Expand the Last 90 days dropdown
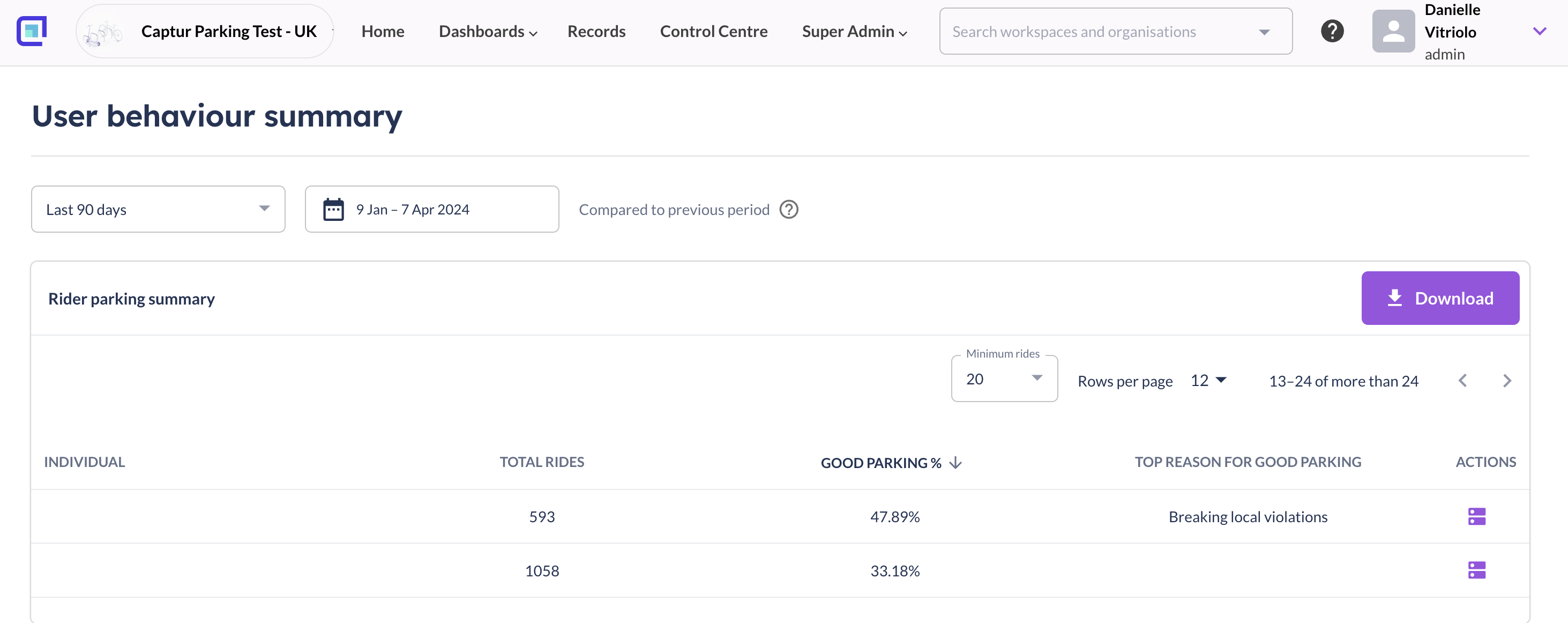The width and height of the screenshot is (1568, 623). [158, 209]
